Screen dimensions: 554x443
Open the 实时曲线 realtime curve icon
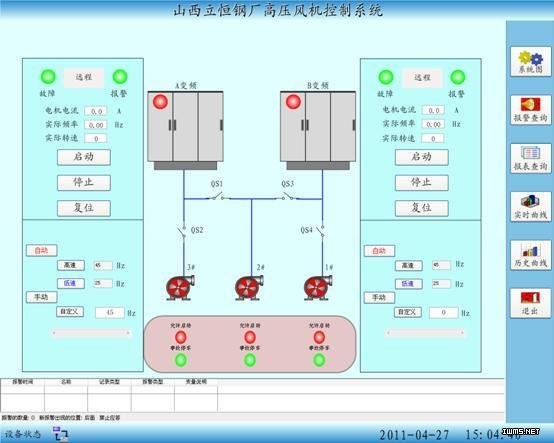click(531, 207)
